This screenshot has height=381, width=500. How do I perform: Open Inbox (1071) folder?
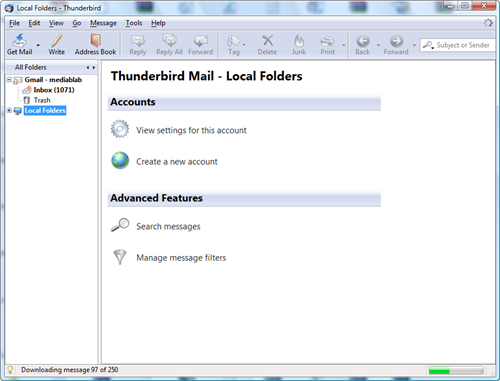(54, 90)
